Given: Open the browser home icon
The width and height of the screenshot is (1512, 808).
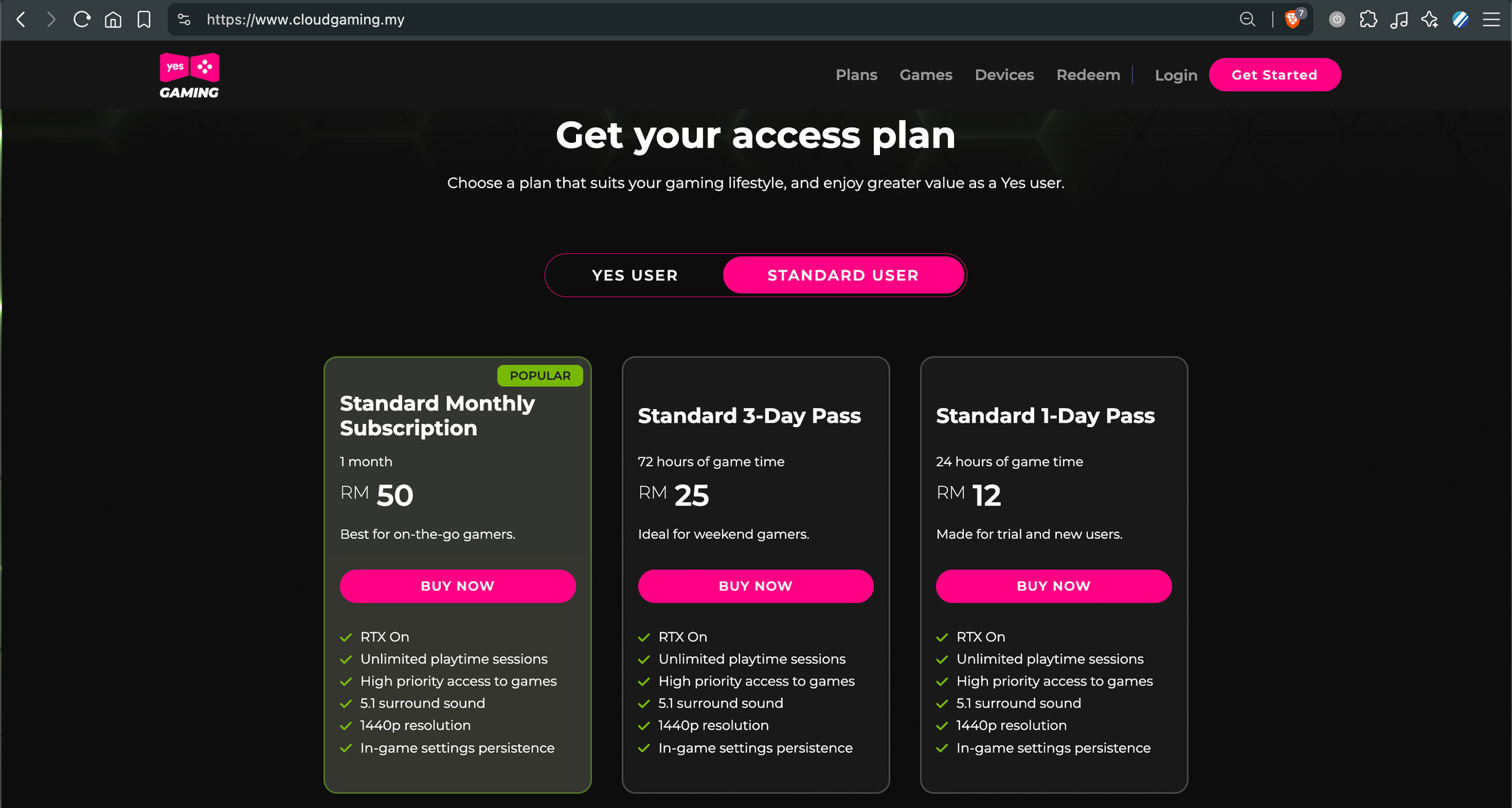Looking at the screenshot, I should tap(113, 20).
